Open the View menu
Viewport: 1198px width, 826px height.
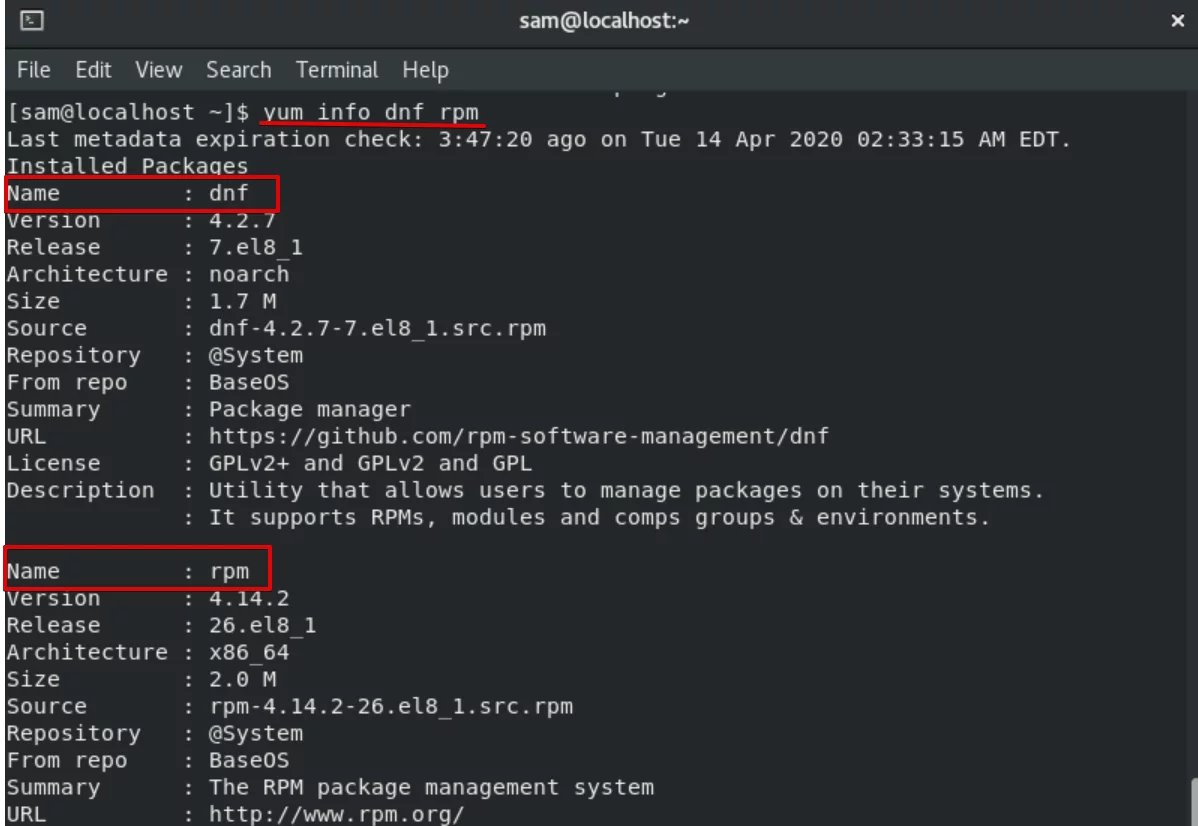coord(159,70)
